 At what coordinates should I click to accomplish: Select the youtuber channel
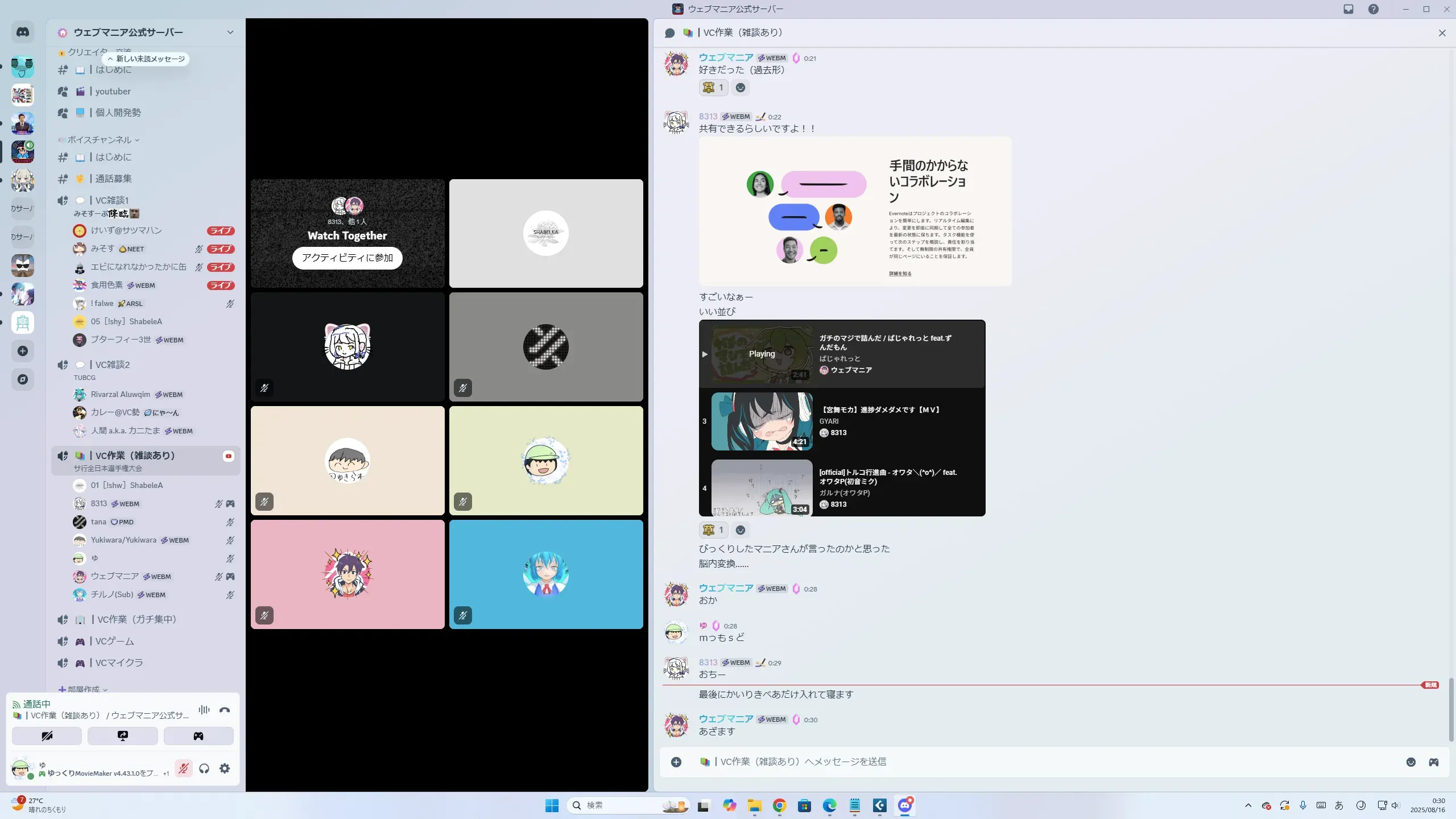click(113, 91)
